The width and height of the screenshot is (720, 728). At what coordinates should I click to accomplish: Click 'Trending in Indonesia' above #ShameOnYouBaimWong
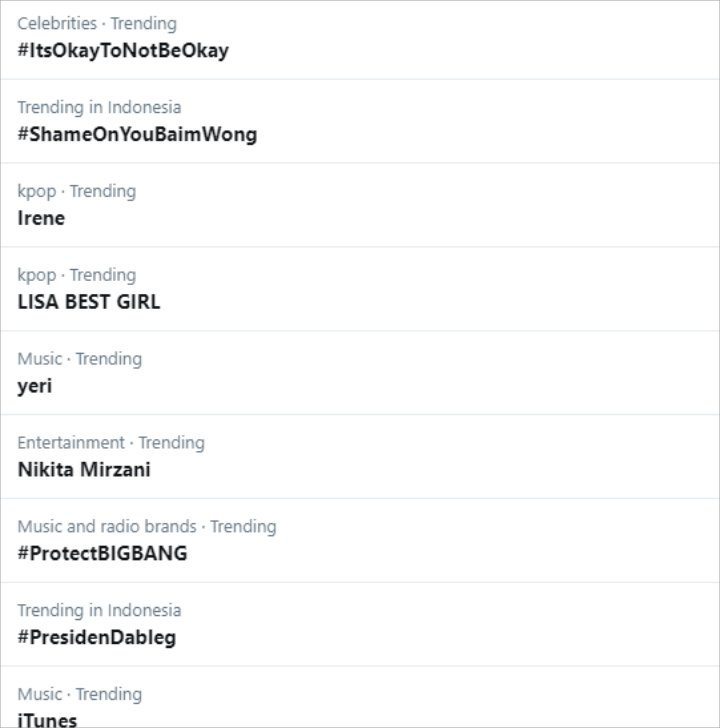(x=99, y=107)
